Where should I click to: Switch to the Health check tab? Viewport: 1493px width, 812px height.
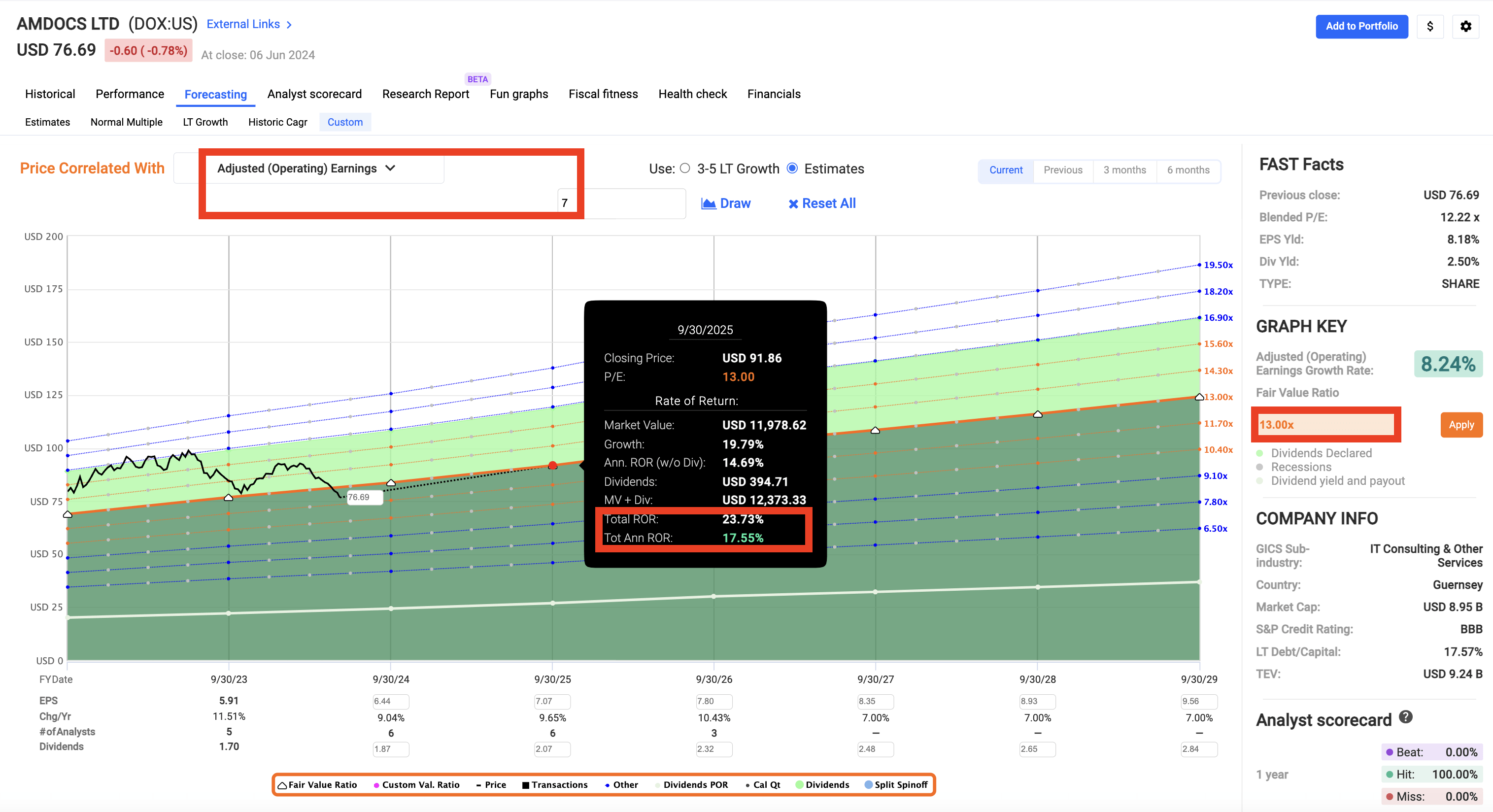[692, 94]
